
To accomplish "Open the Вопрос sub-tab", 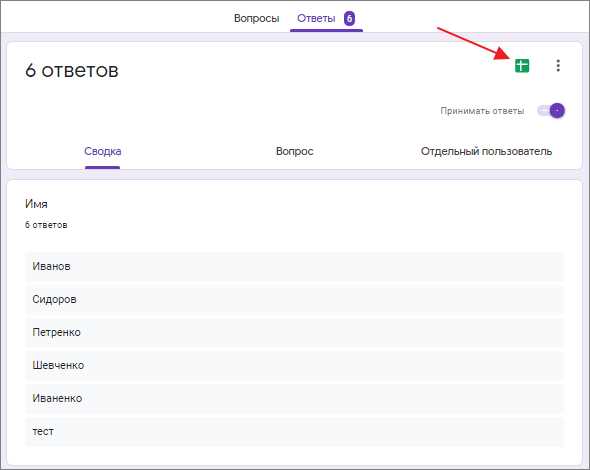I will coord(295,151).
